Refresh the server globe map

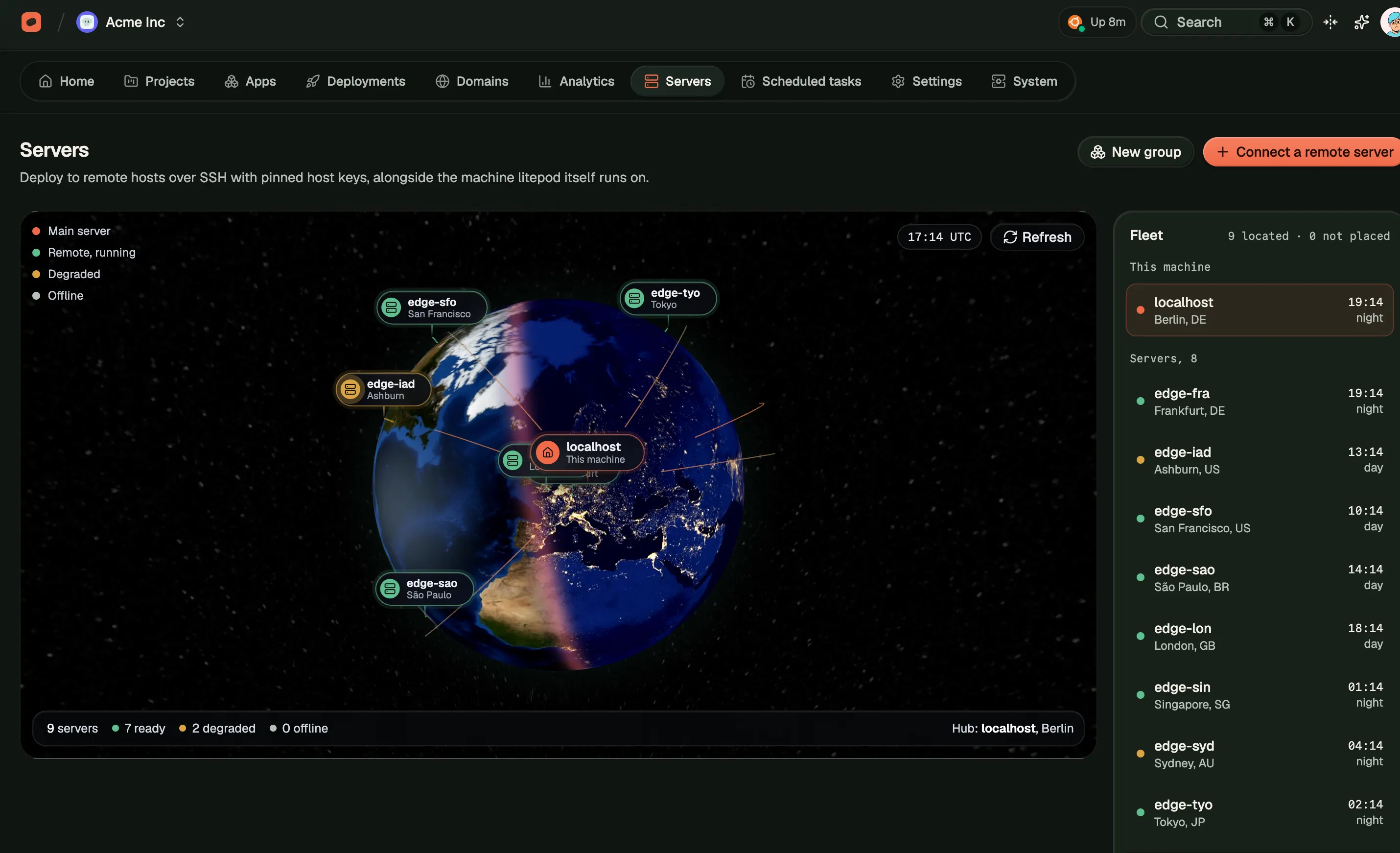pos(1037,237)
